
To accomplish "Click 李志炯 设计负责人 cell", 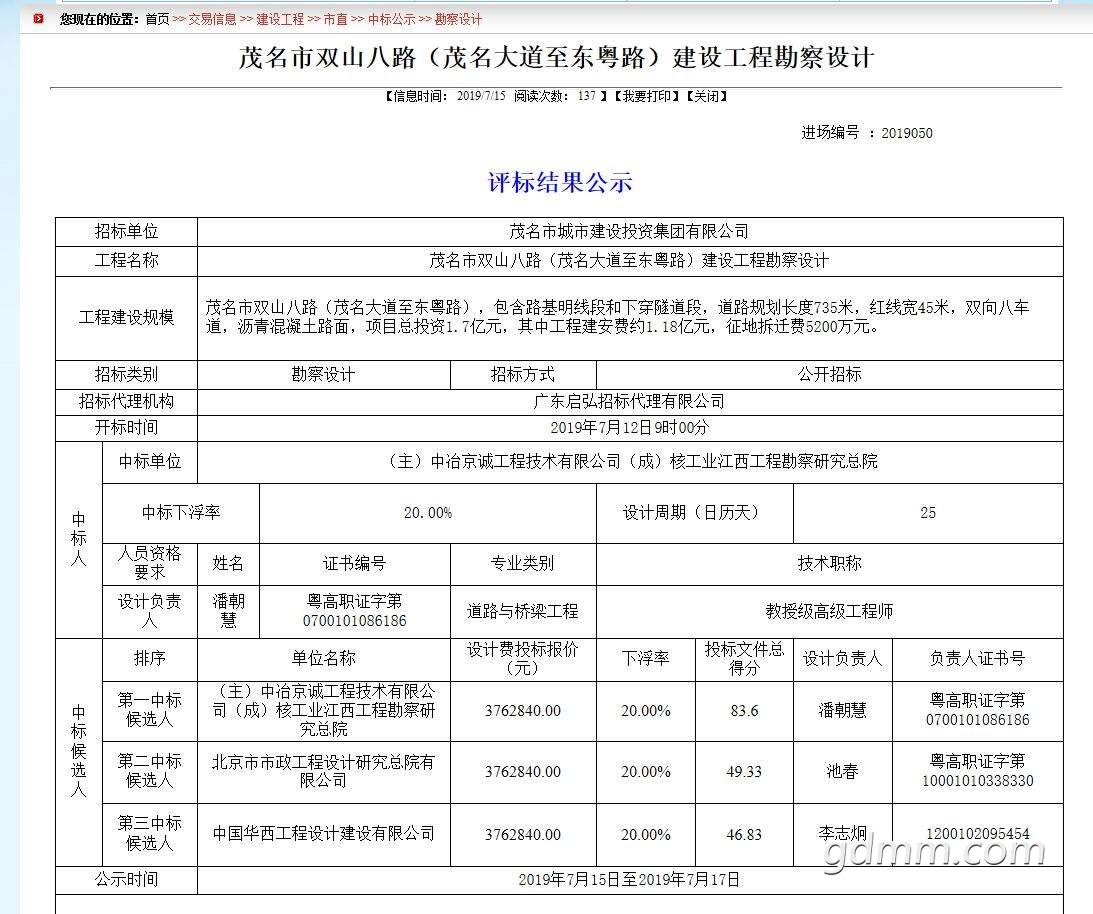I will pyautogui.click(x=842, y=834).
